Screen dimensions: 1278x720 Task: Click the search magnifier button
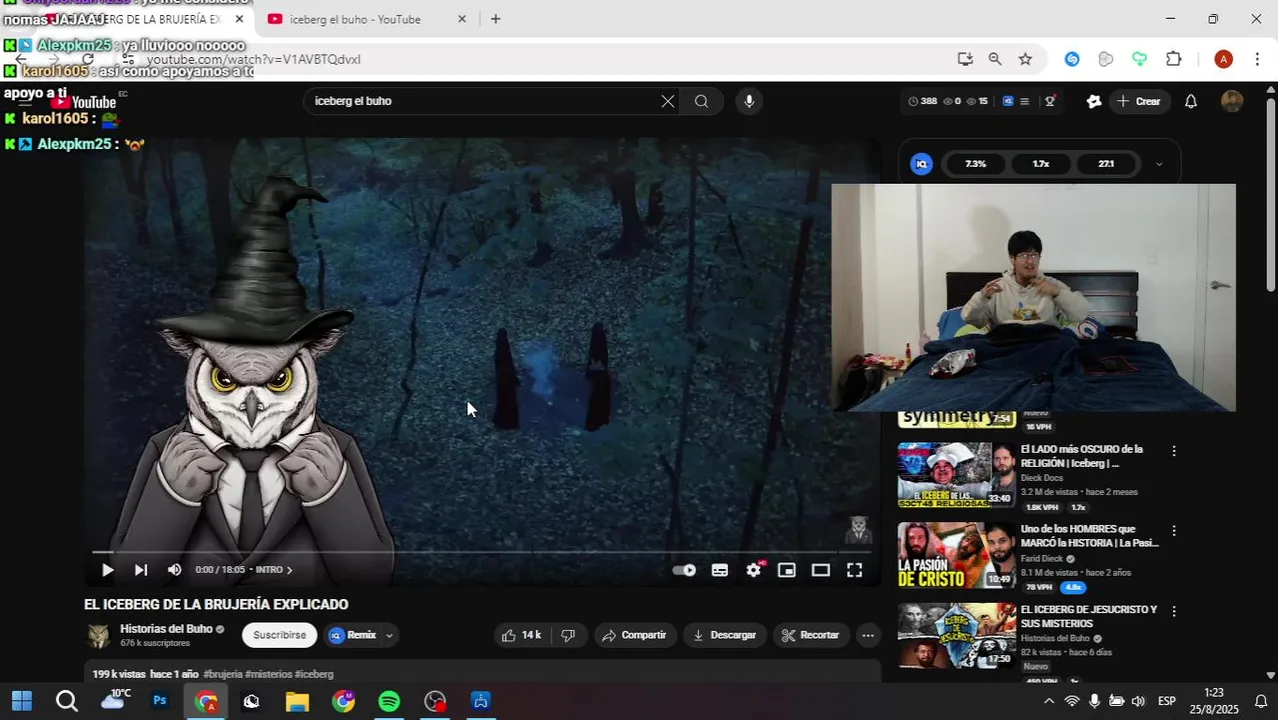pos(702,101)
